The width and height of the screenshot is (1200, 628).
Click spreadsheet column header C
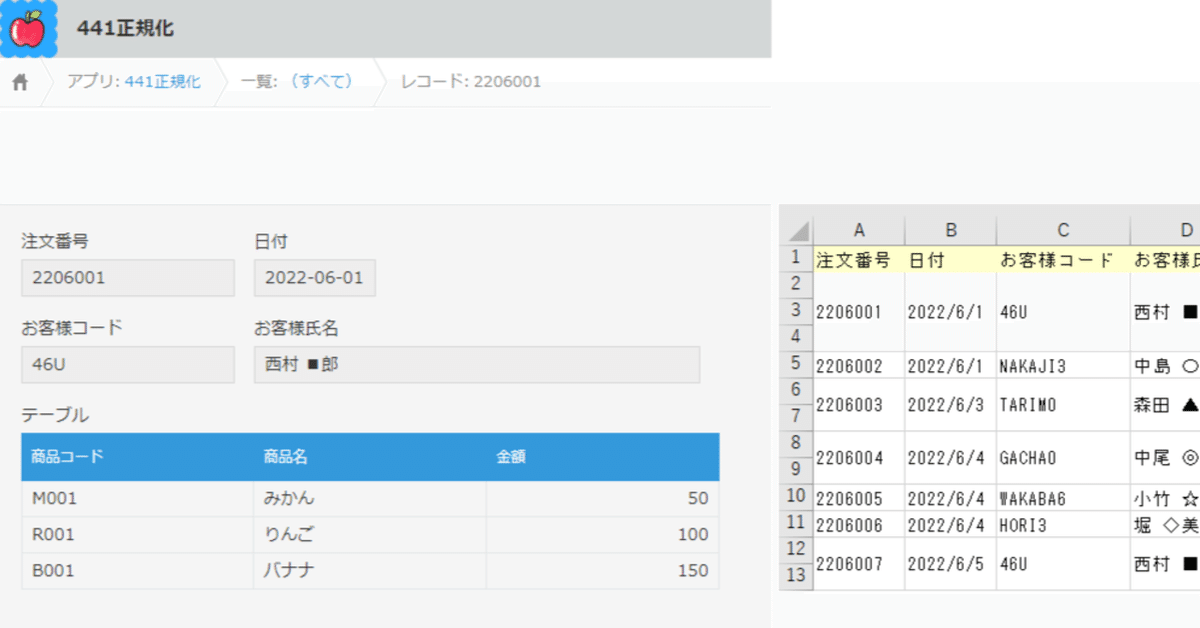point(1063,228)
